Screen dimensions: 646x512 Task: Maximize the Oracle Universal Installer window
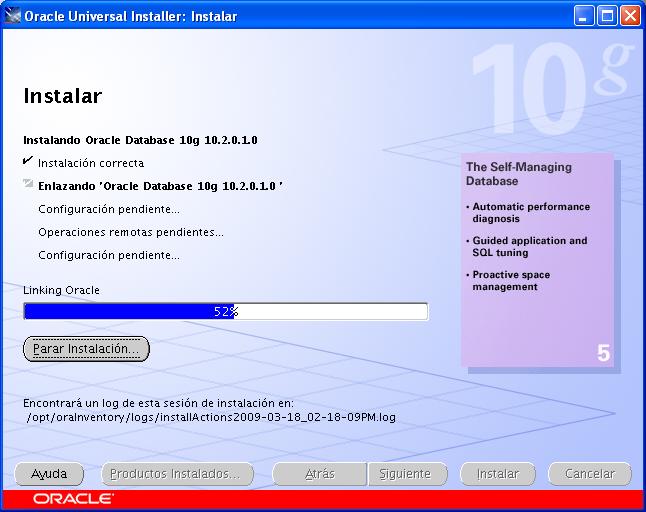(x=607, y=16)
